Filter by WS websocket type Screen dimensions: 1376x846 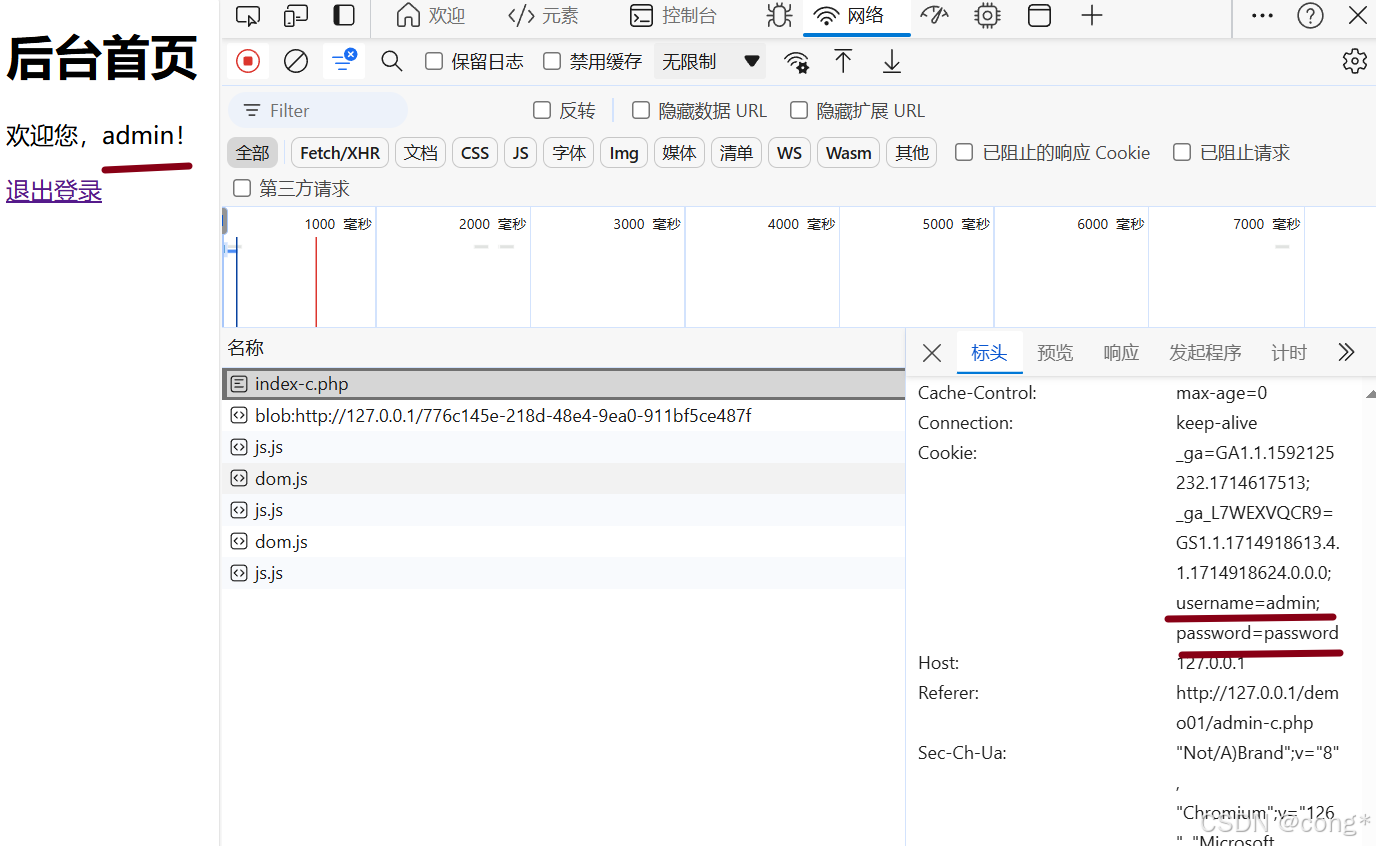pos(789,152)
